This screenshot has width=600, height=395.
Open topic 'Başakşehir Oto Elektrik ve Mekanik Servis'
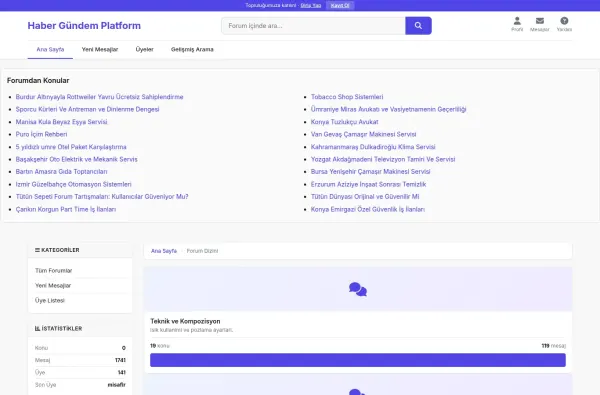77,159
